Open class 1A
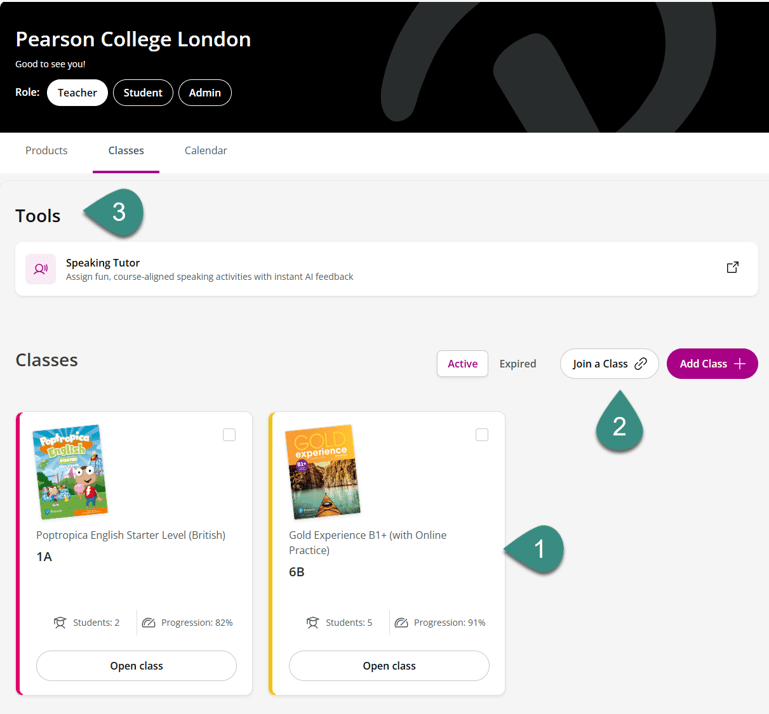The image size is (769, 714). click(x=136, y=666)
